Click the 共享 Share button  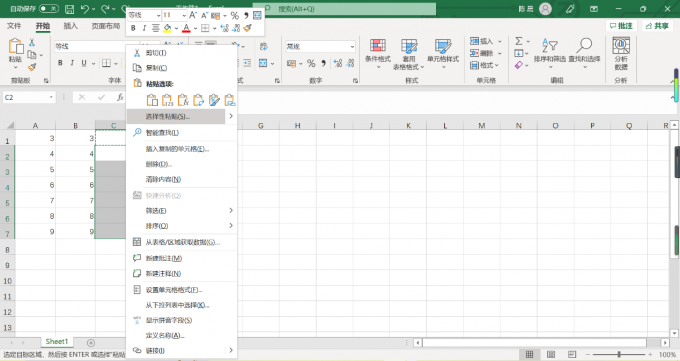click(657, 26)
